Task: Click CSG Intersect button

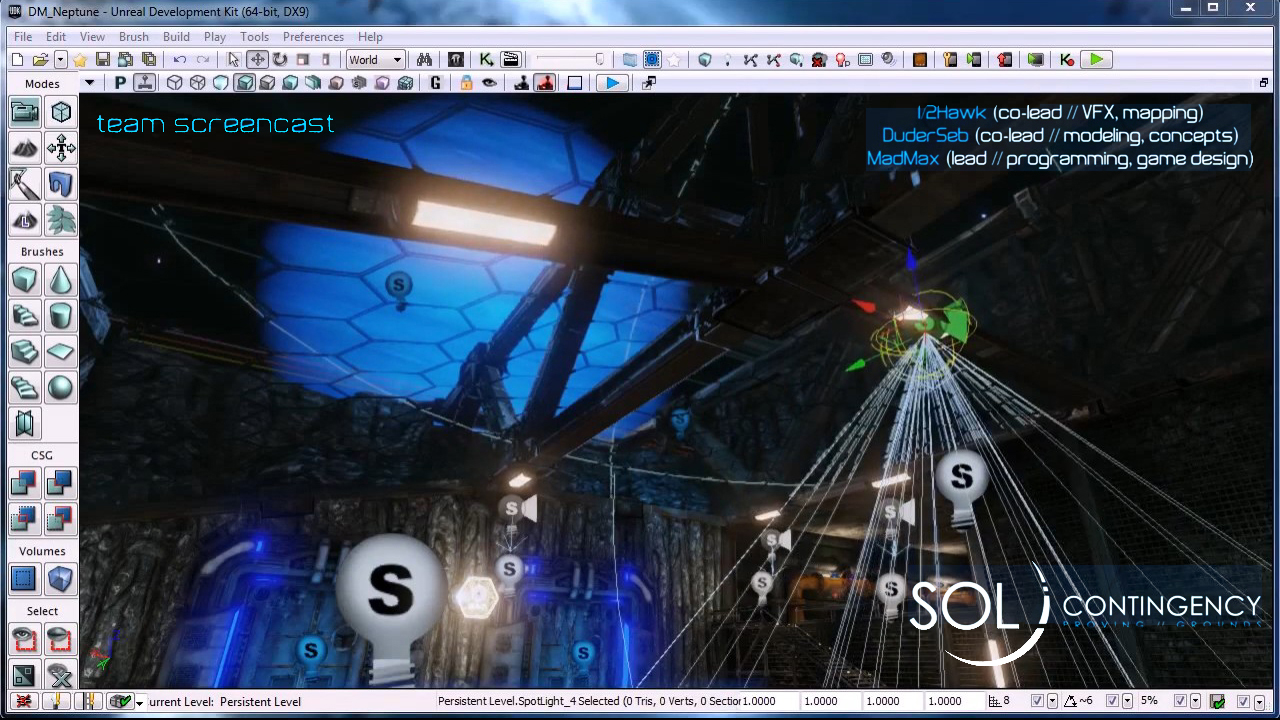Action: click(x=25, y=519)
